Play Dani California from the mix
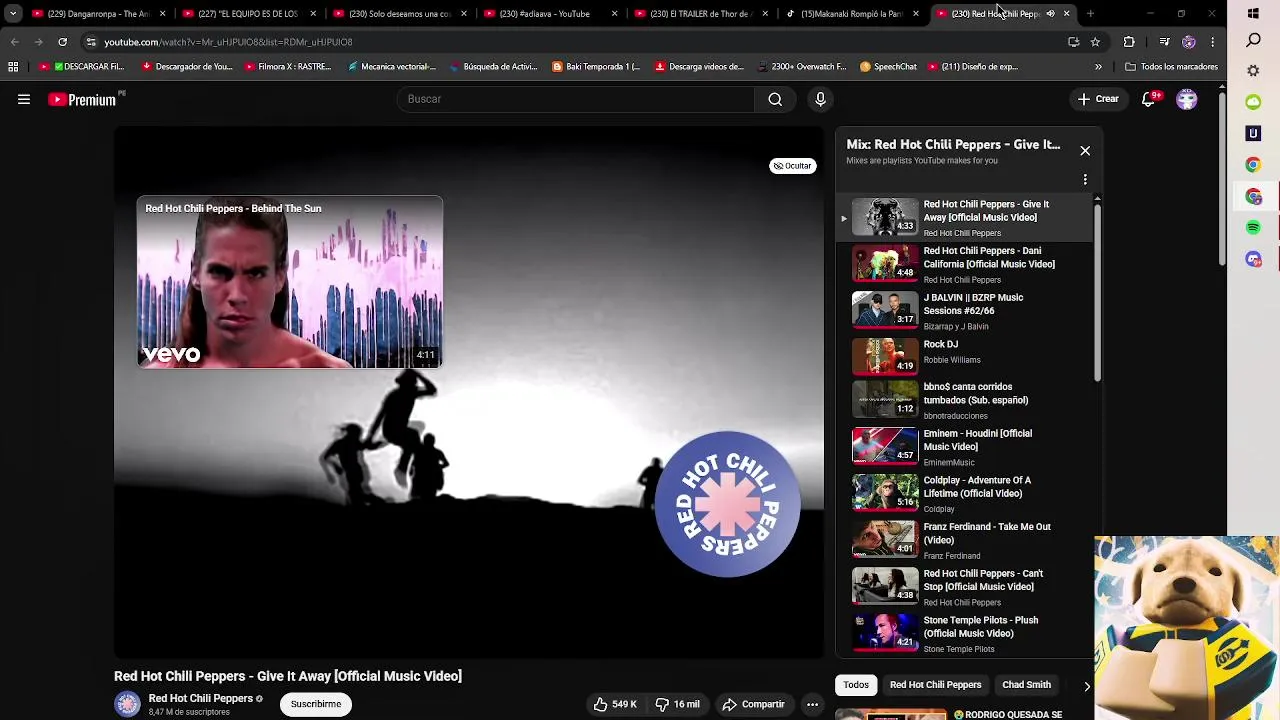Image resolution: width=1280 pixels, height=720 pixels. [965, 264]
